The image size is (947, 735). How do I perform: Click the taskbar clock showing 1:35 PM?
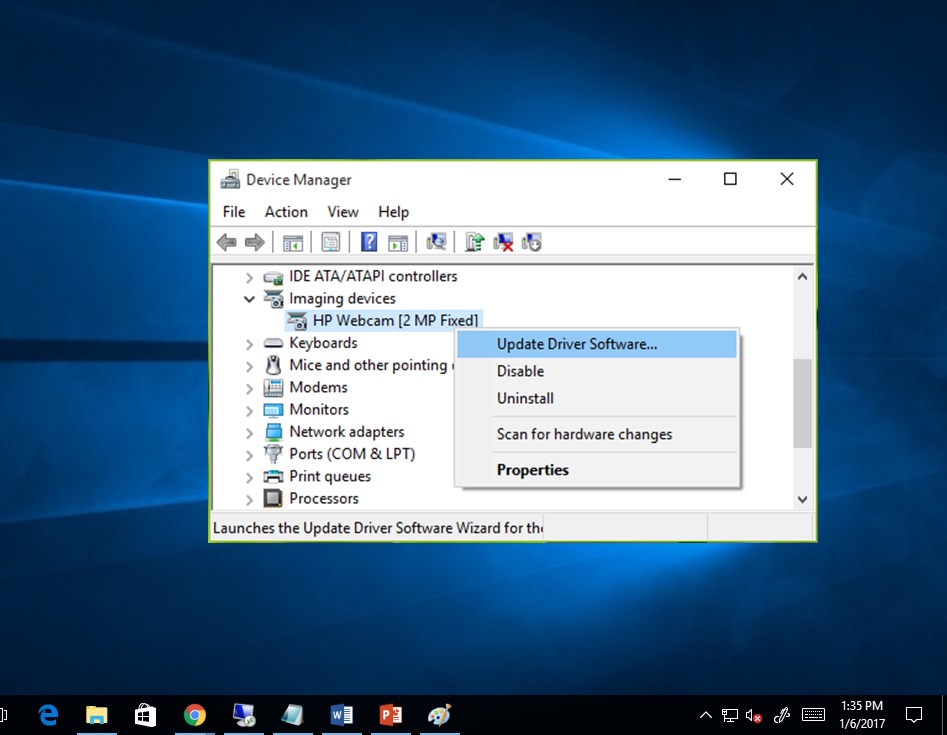tap(862, 714)
